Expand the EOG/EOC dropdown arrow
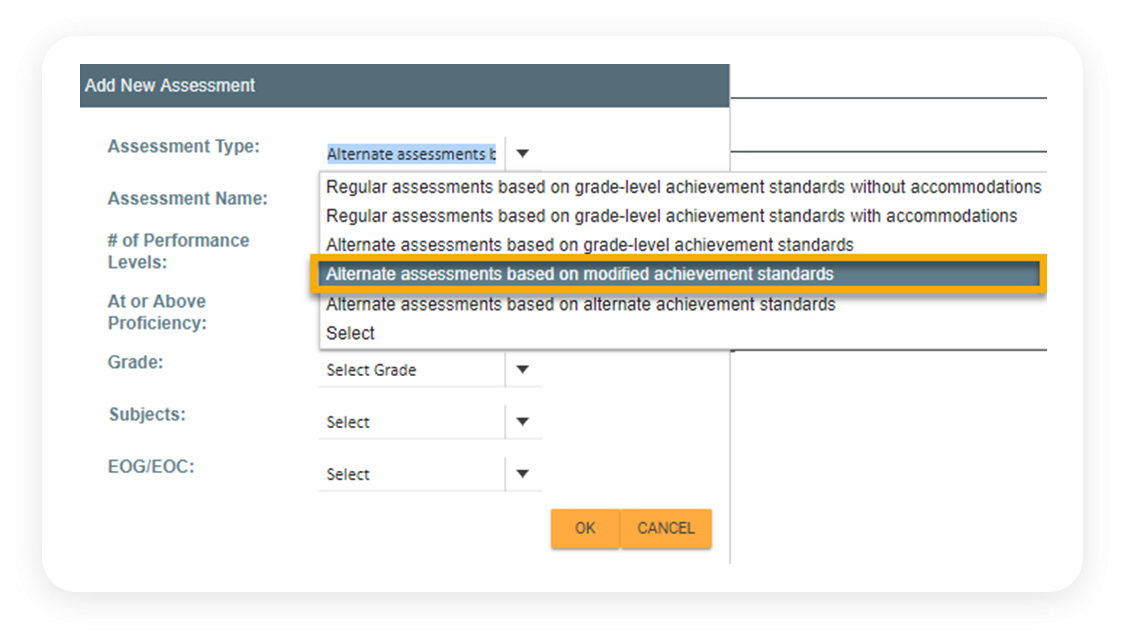 point(522,474)
